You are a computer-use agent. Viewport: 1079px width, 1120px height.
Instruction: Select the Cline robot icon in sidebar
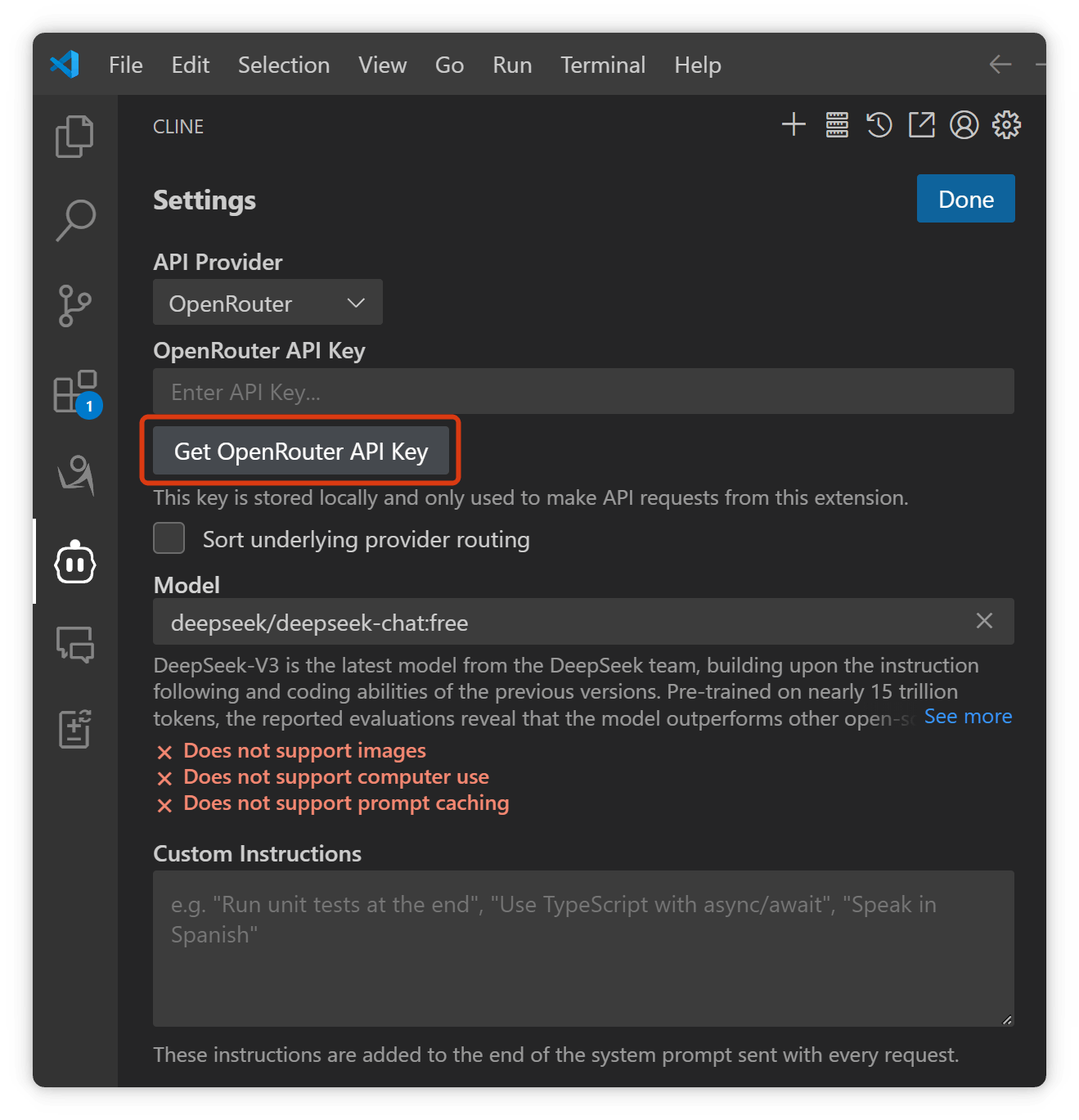pos(75,562)
